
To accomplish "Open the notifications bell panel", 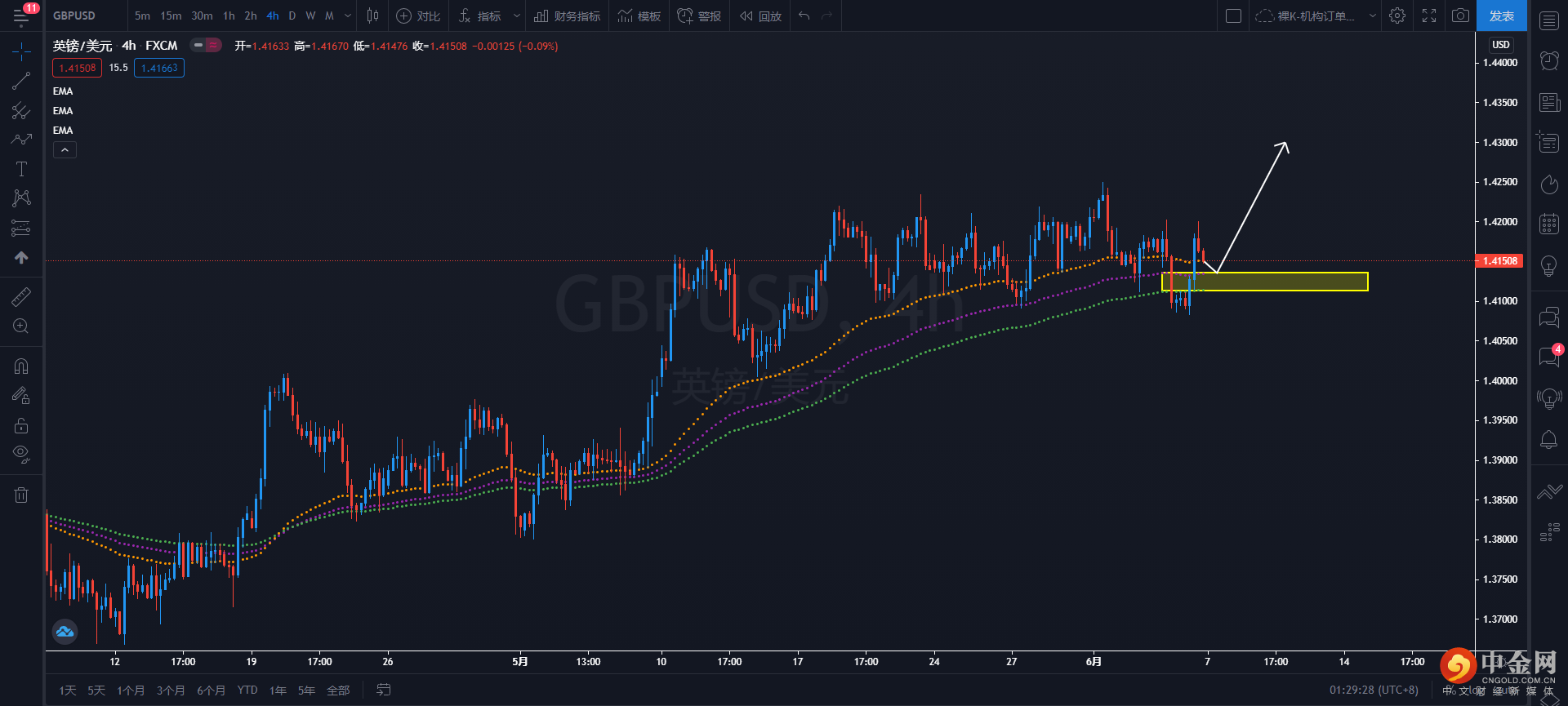I will (x=1549, y=439).
